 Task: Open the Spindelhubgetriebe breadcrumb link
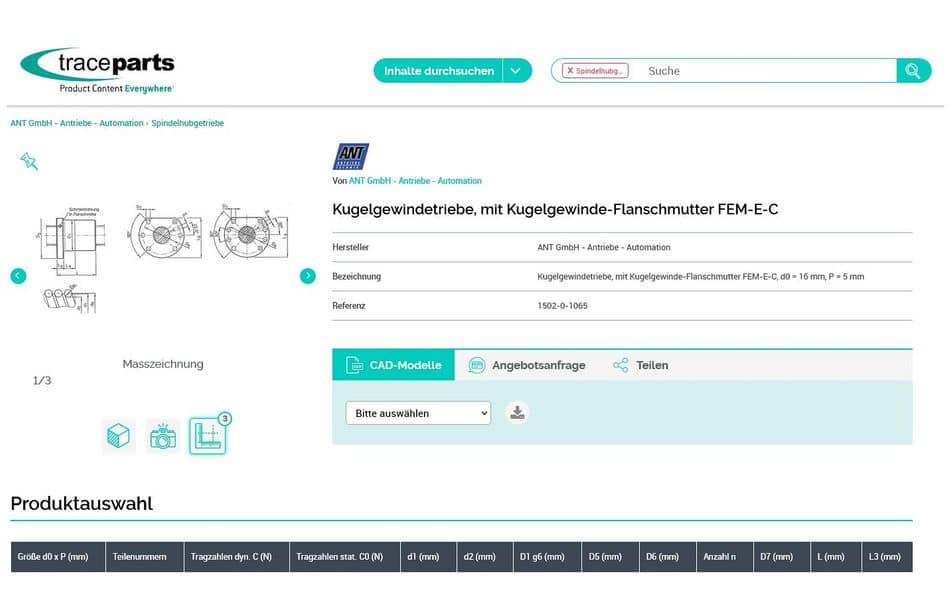[x=188, y=123]
